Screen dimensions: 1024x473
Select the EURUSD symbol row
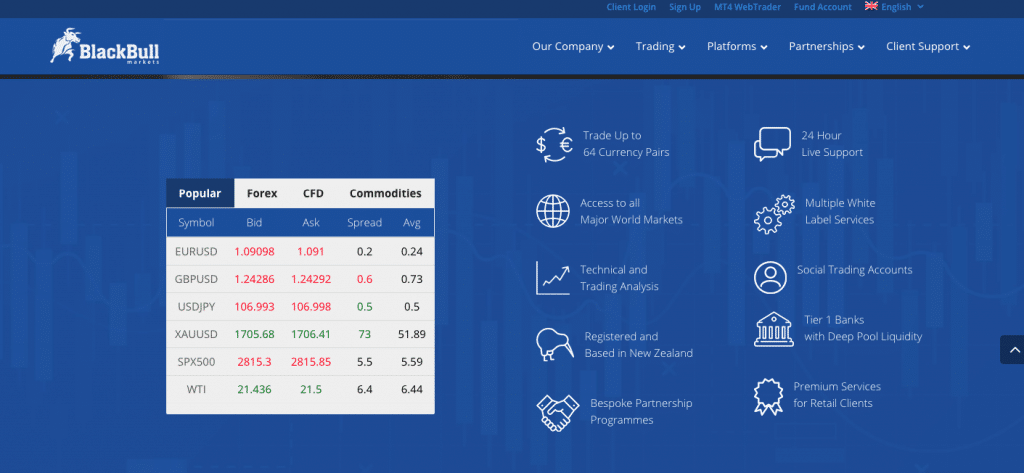pyautogui.click(x=300, y=252)
